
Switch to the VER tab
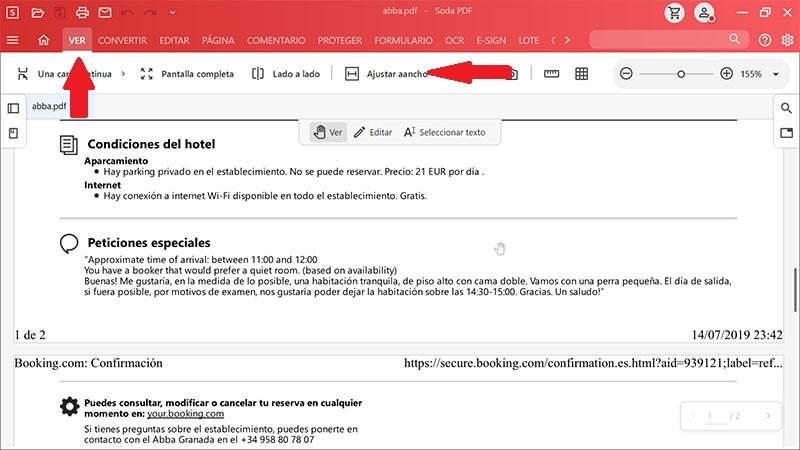pos(77,40)
